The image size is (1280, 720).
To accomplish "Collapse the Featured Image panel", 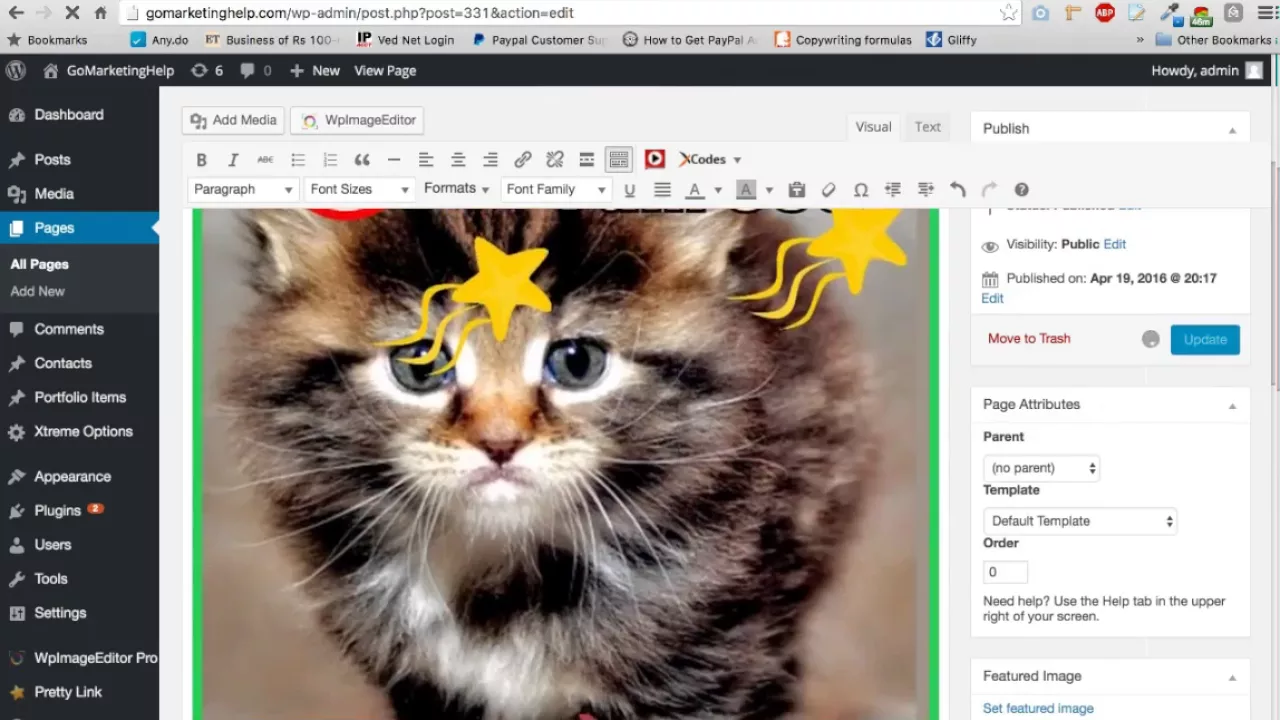I will (x=1232, y=677).
